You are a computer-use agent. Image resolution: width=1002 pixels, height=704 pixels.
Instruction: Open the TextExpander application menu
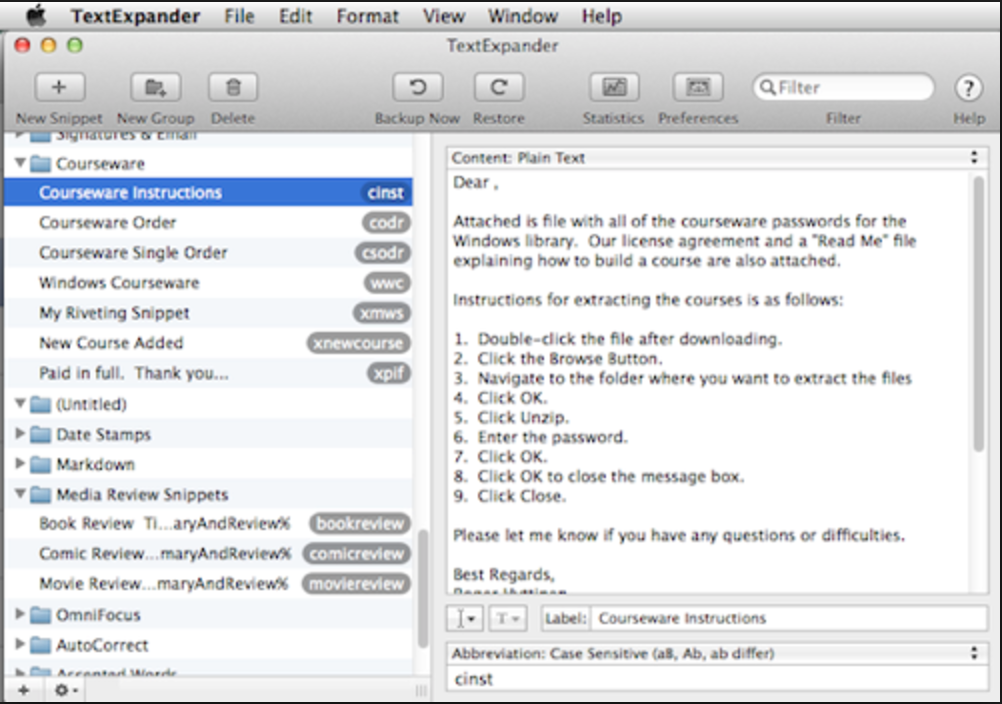click(x=135, y=16)
